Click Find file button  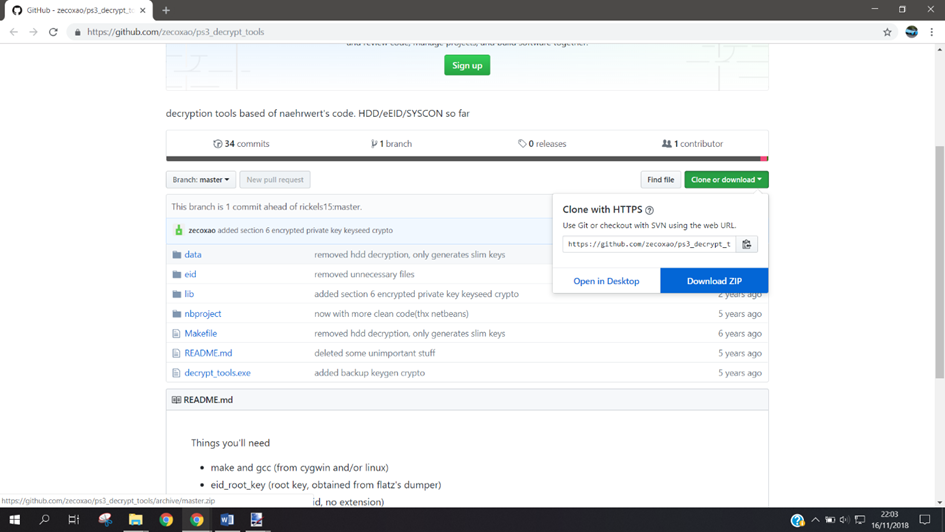coord(661,180)
